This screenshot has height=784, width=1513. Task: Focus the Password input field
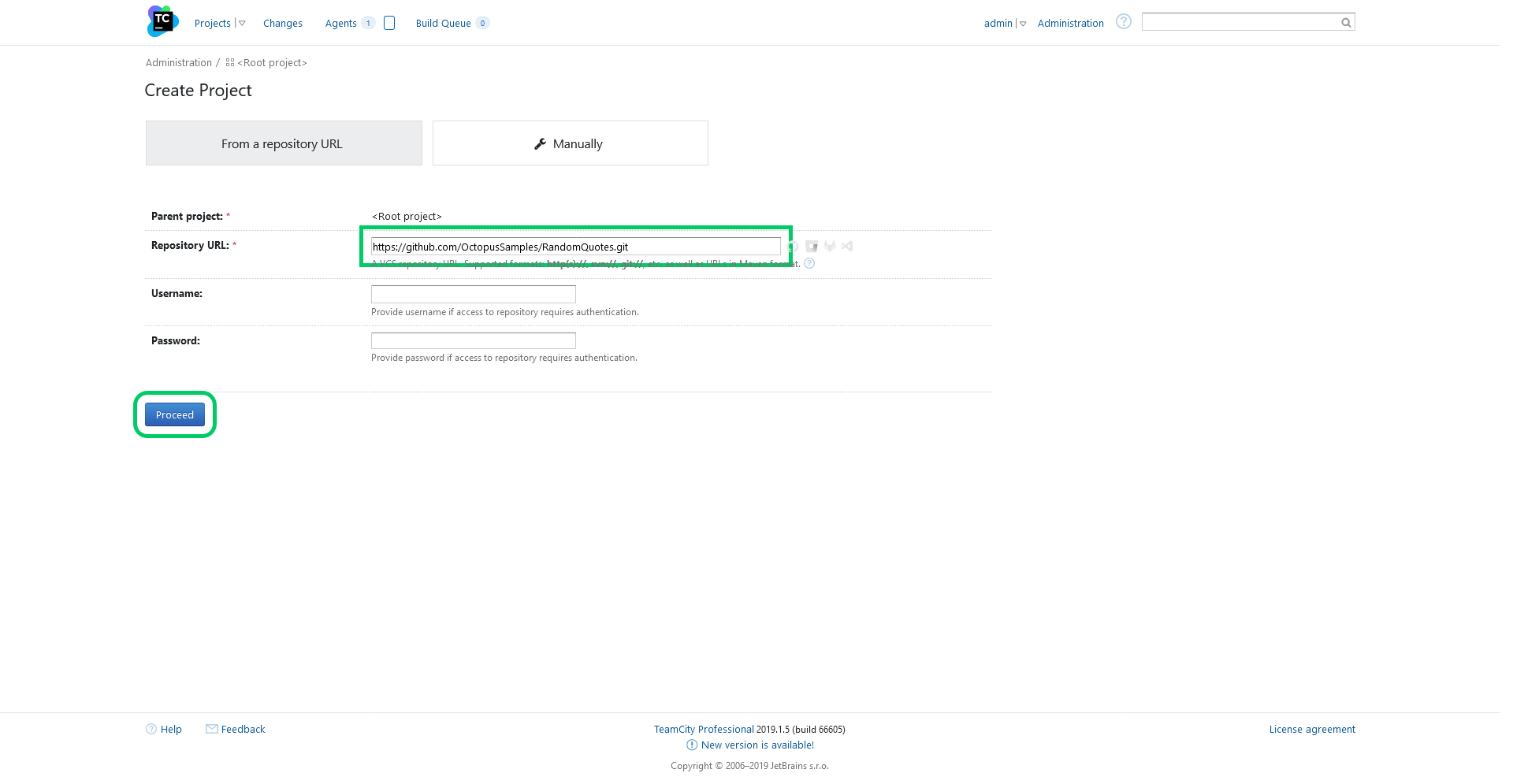pos(474,340)
